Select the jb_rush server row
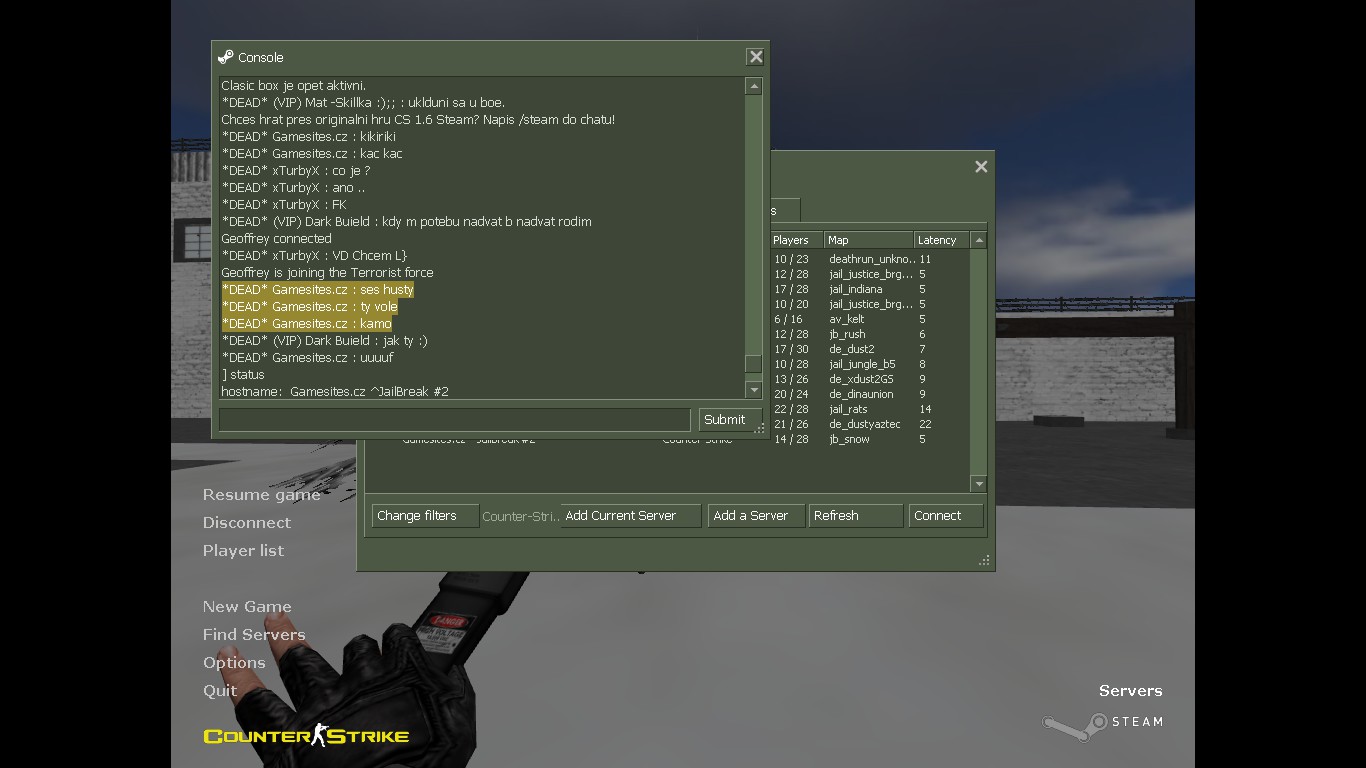The image size is (1366, 768). [x=870, y=334]
